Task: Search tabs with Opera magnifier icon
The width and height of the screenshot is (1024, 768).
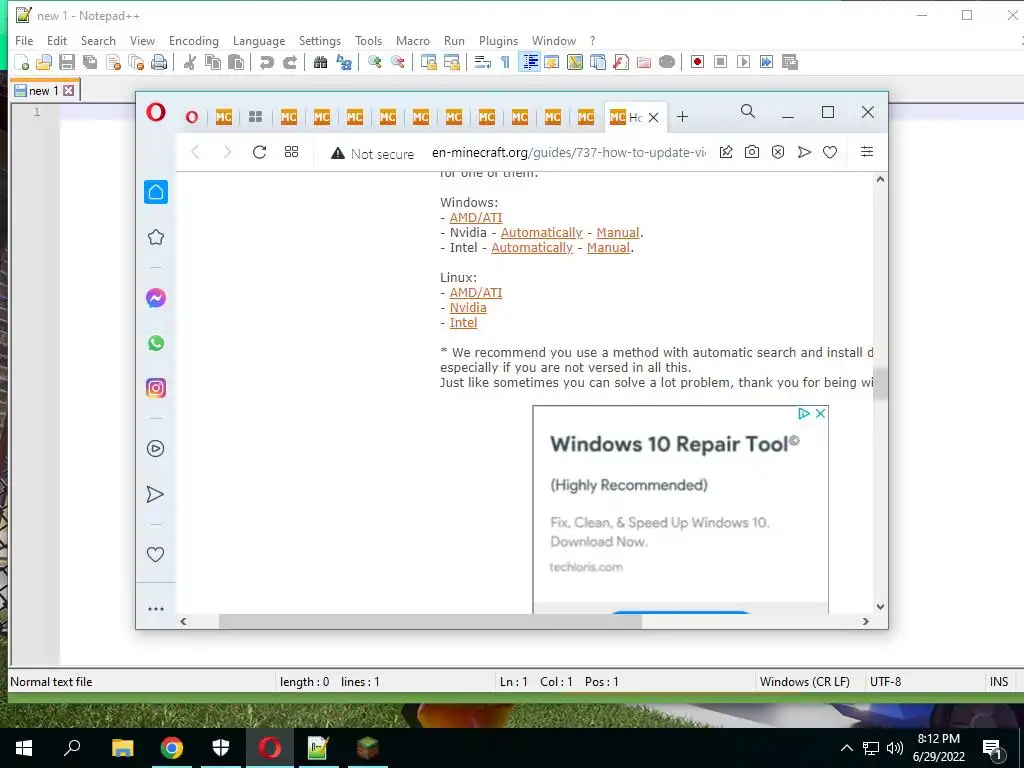Action: pyautogui.click(x=748, y=112)
